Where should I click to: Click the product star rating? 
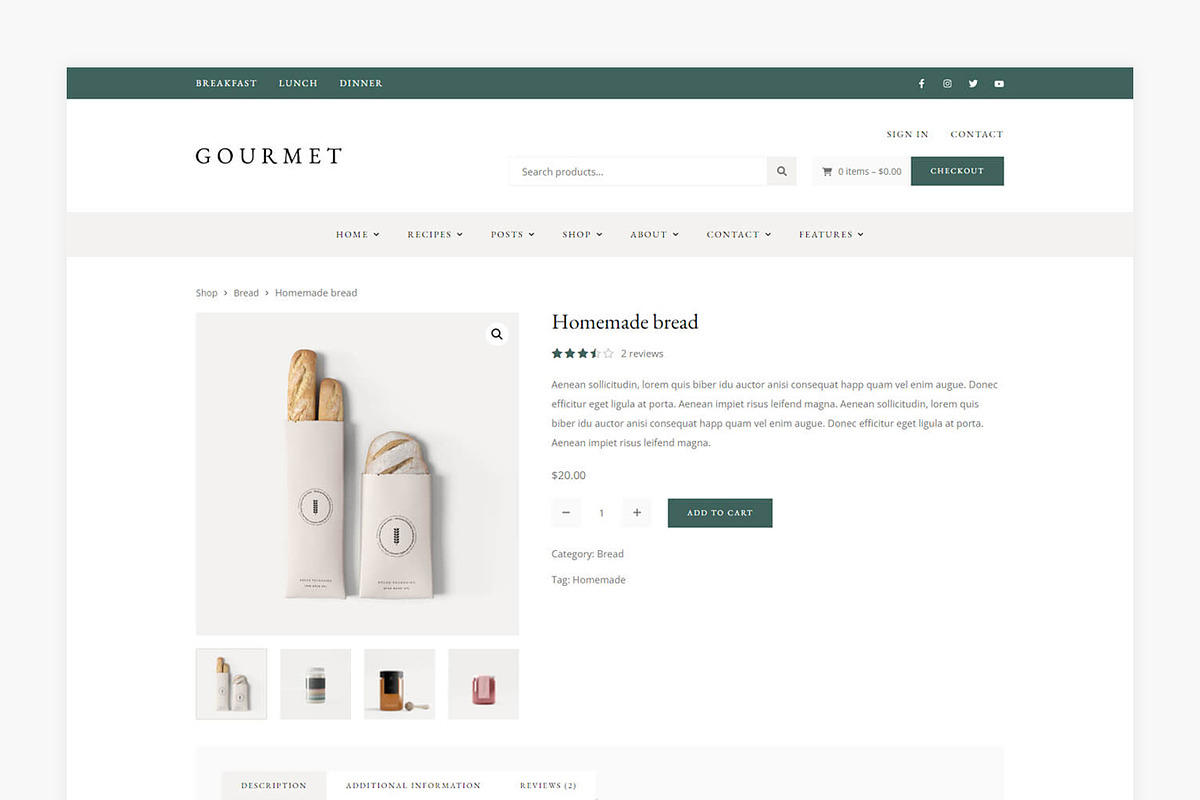pyautogui.click(x=583, y=353)
